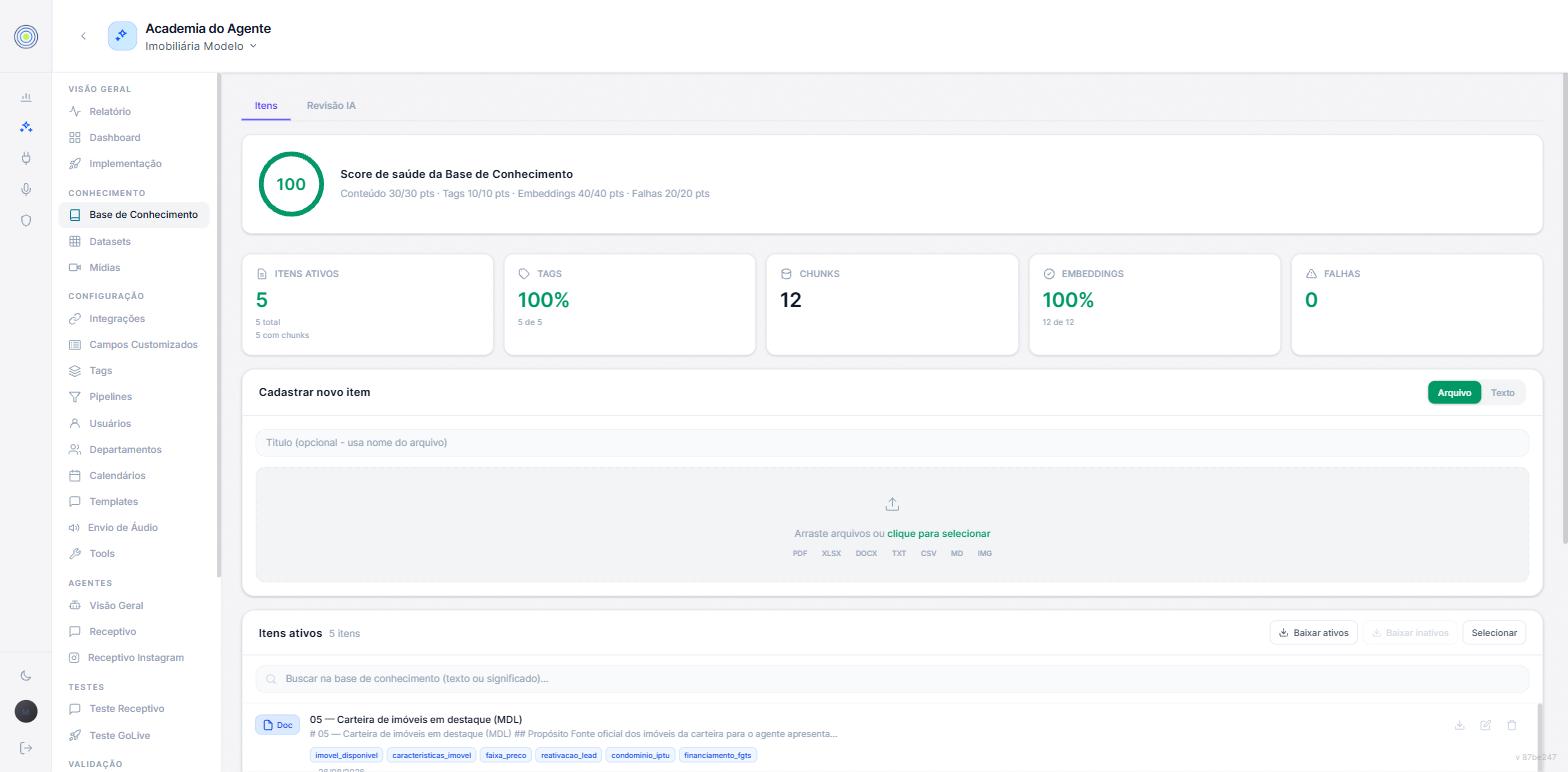Click the condominio_iptu tag

pos(640,755)
